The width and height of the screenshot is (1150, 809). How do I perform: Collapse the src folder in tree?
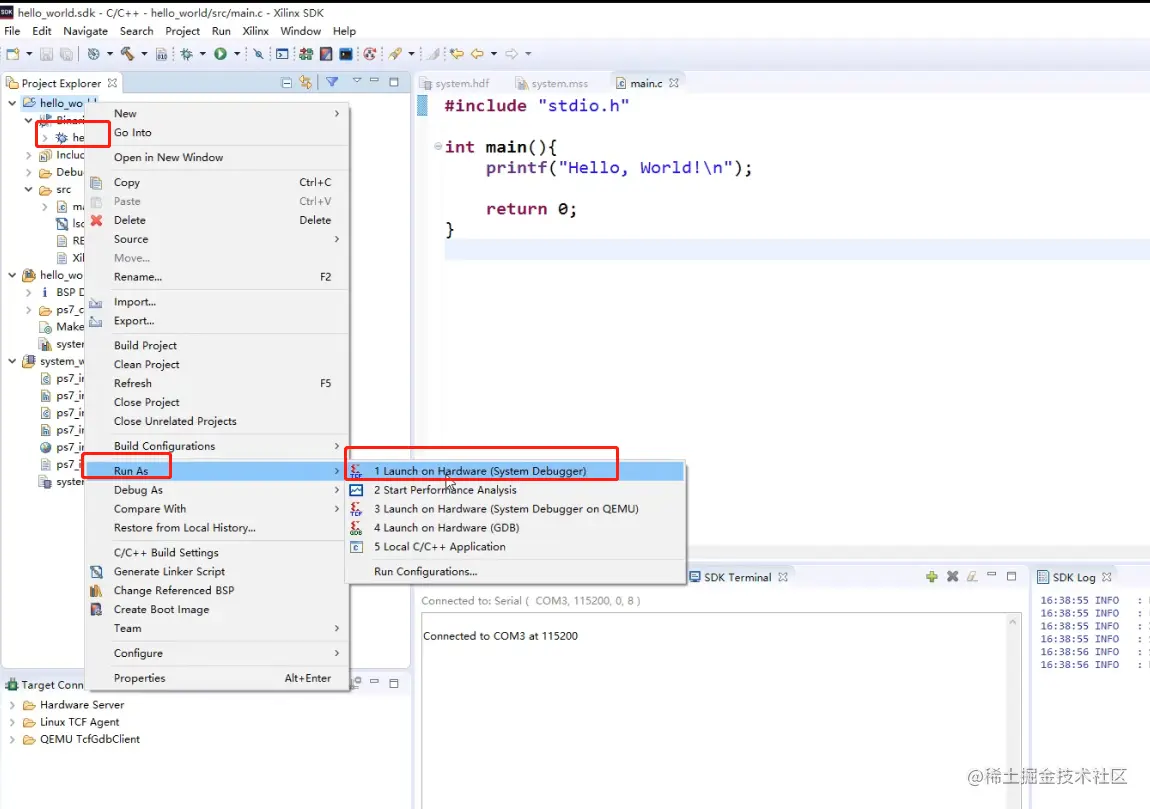click(28, 189)
